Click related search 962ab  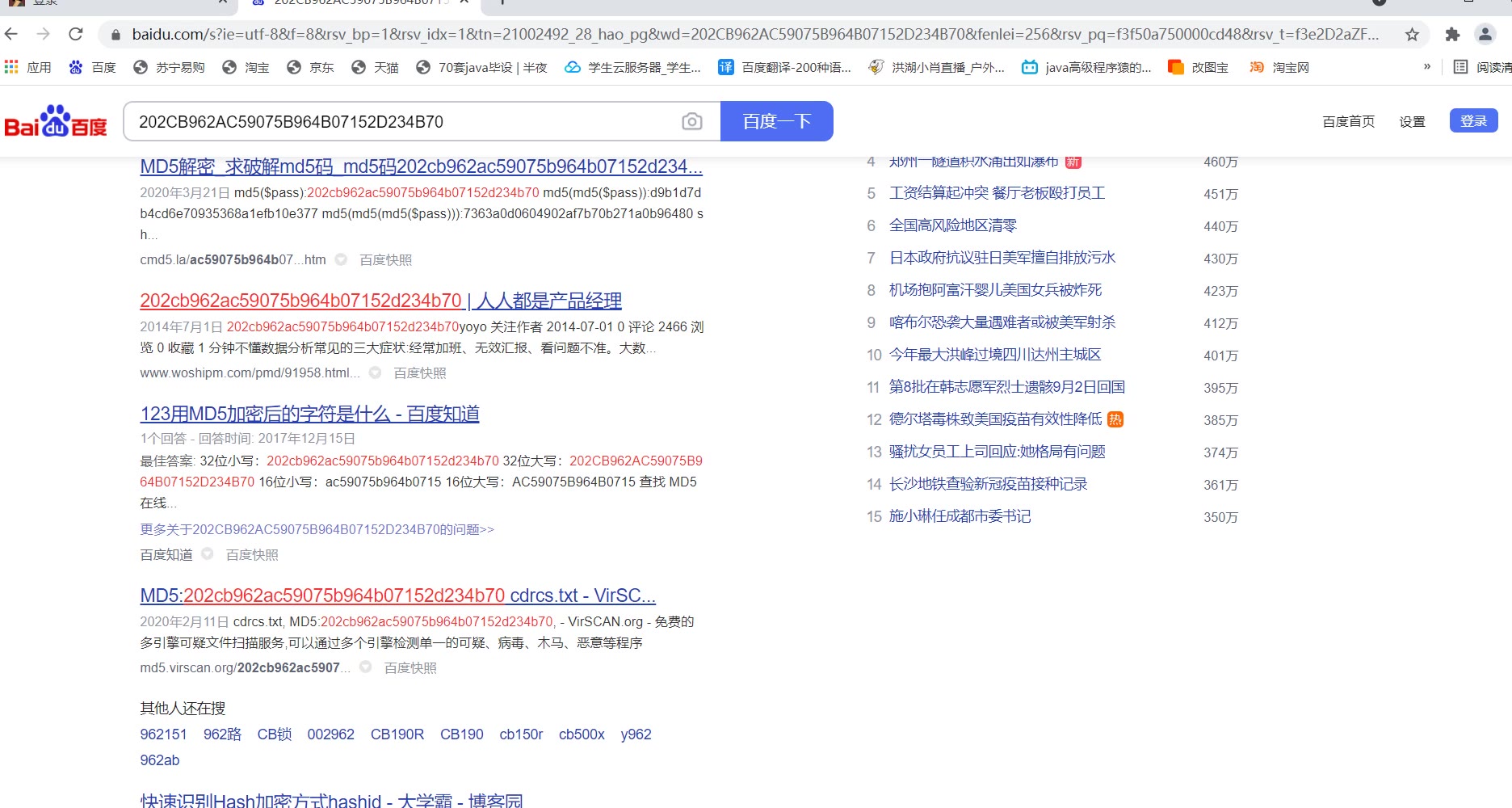point(159,760)
